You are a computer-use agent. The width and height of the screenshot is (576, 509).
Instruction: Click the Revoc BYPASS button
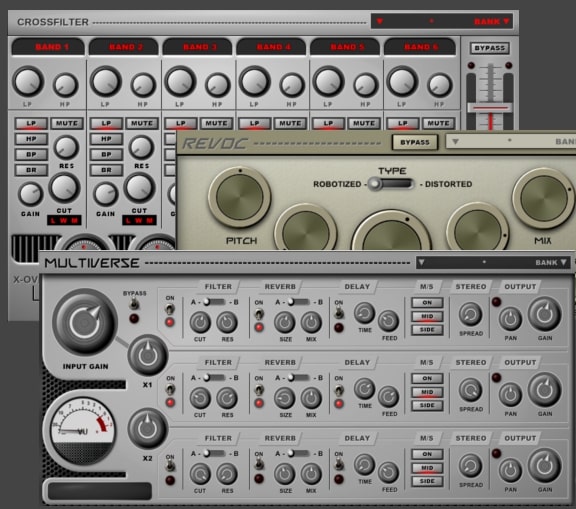click(415, 142)
